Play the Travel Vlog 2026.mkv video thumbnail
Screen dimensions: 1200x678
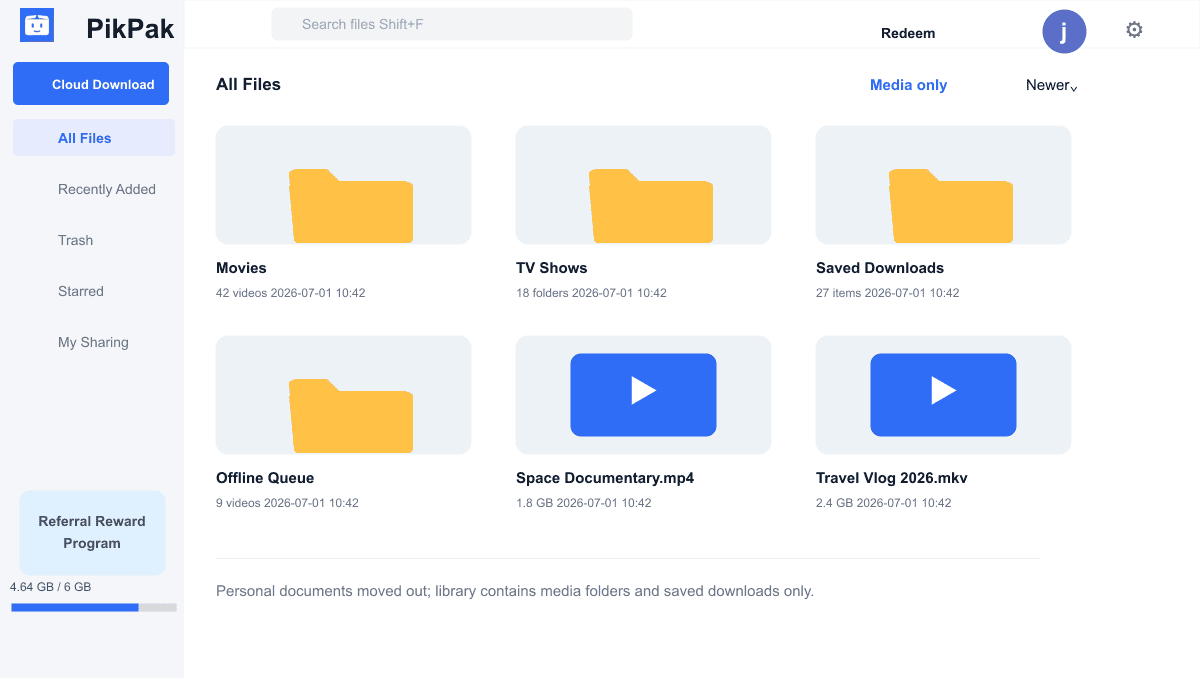[943, 395]
